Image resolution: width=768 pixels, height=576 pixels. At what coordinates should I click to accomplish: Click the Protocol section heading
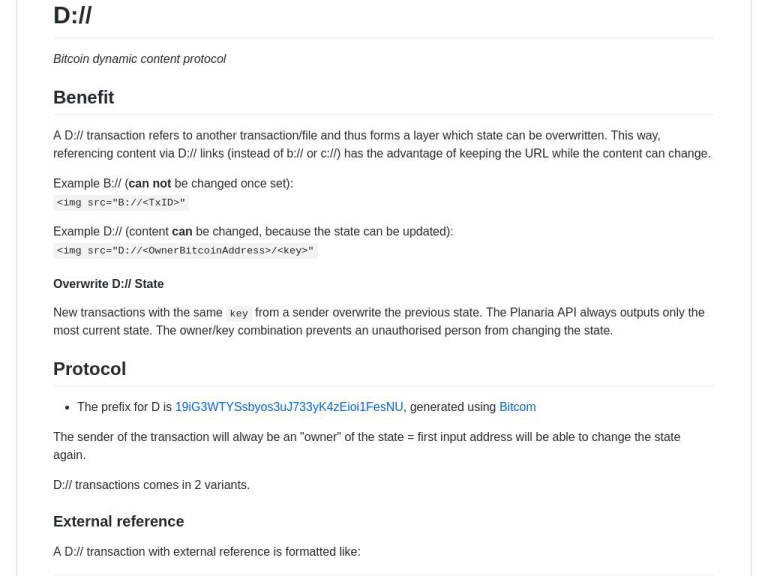[x=89, y=369]
